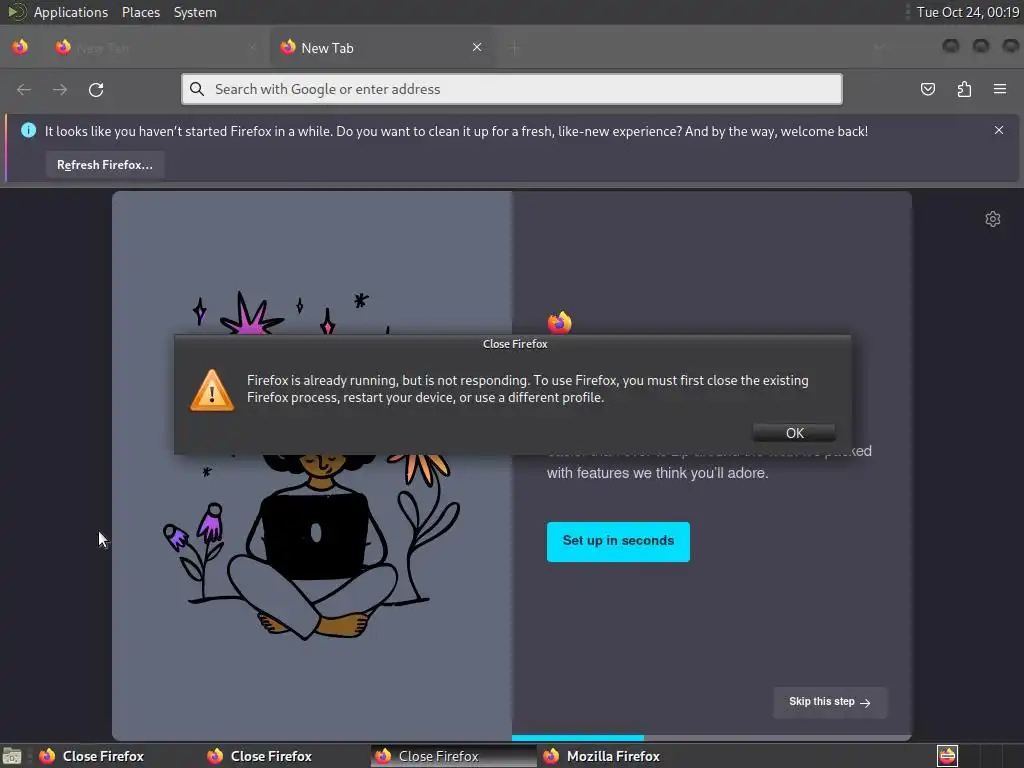Open the Applications menu
Screen dimensions: 1024x768
click(x=71, y=12)
